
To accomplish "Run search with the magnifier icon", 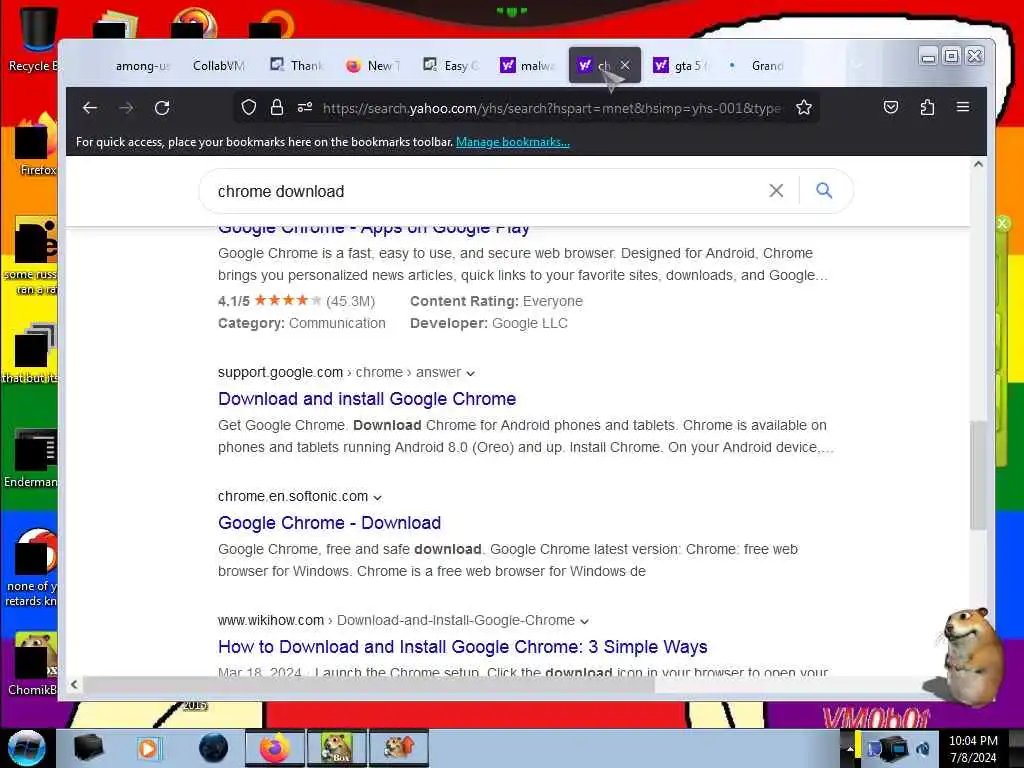I will 824,190.
